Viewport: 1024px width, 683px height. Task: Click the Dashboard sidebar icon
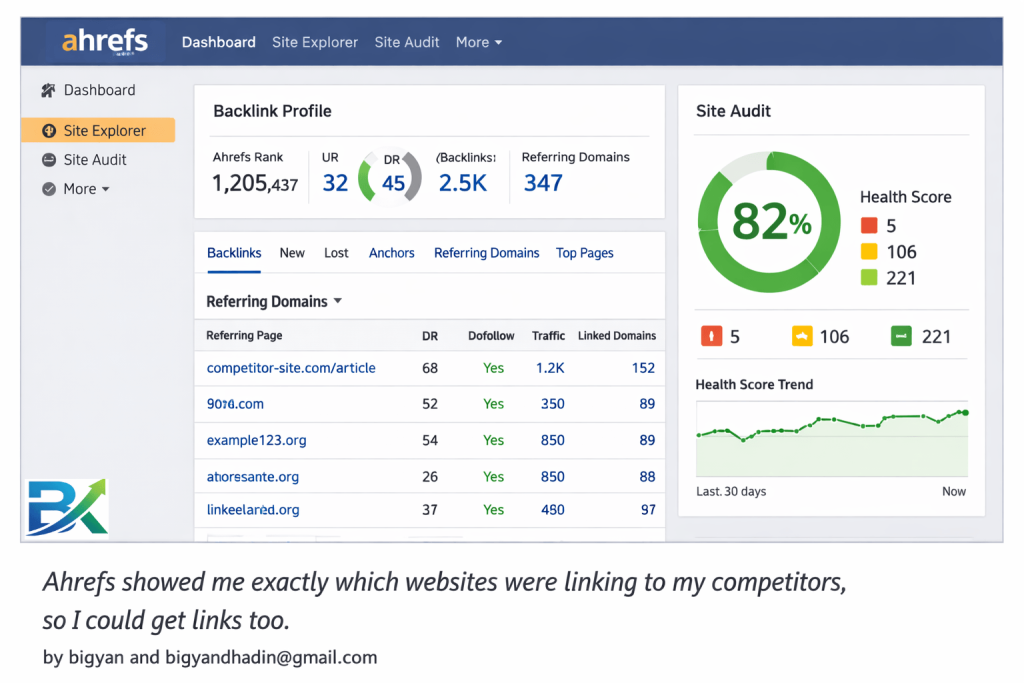click(x=48, y=90)
